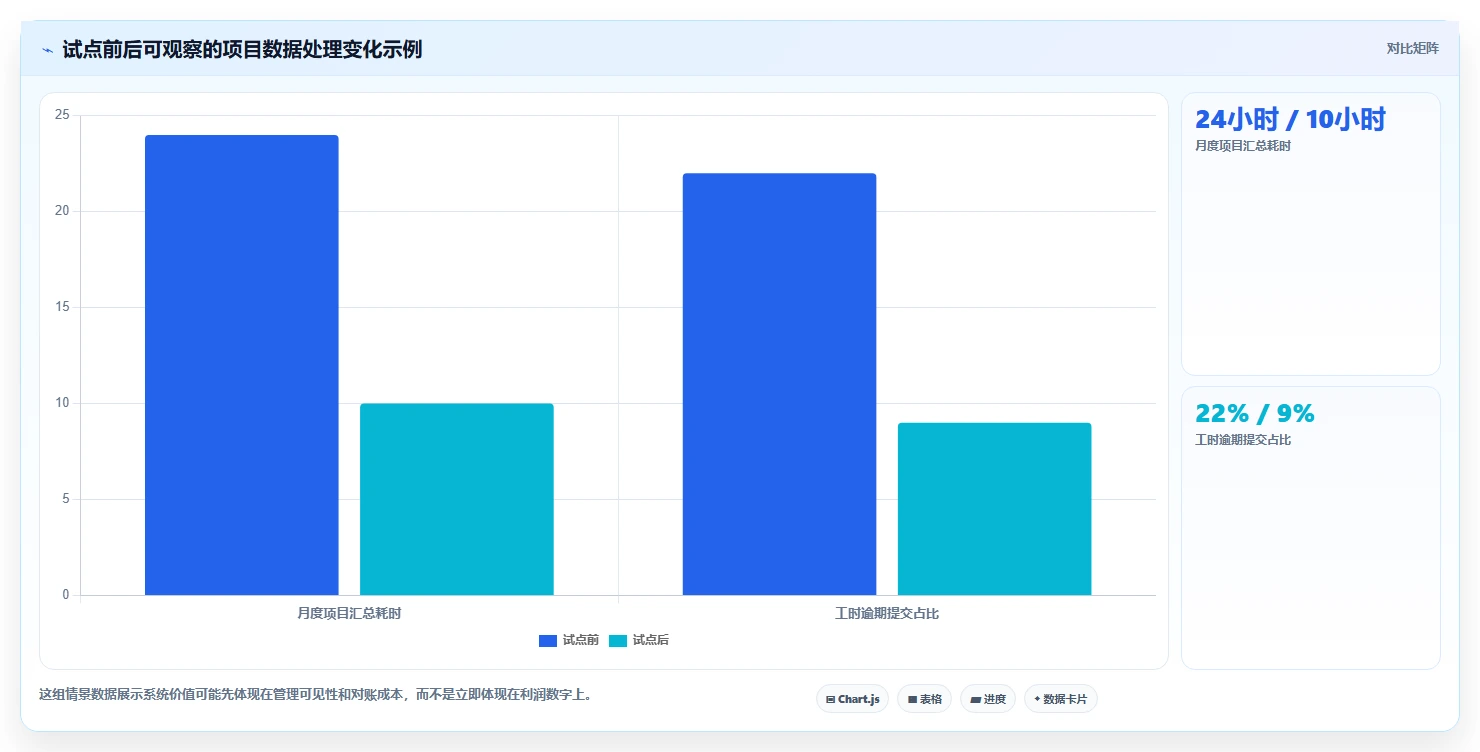Click the cyan bar for 月度项目汇总耗时
1480x752 pixels.
pos(457,499)
